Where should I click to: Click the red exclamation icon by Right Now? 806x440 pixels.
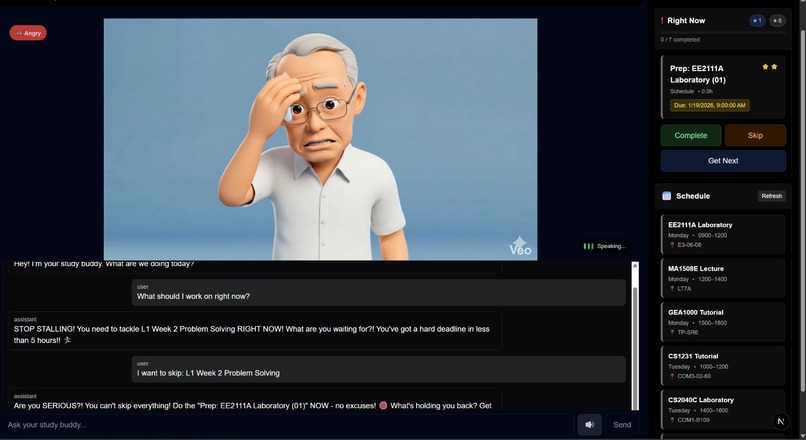pyautogui.click(x=662, y=21)
